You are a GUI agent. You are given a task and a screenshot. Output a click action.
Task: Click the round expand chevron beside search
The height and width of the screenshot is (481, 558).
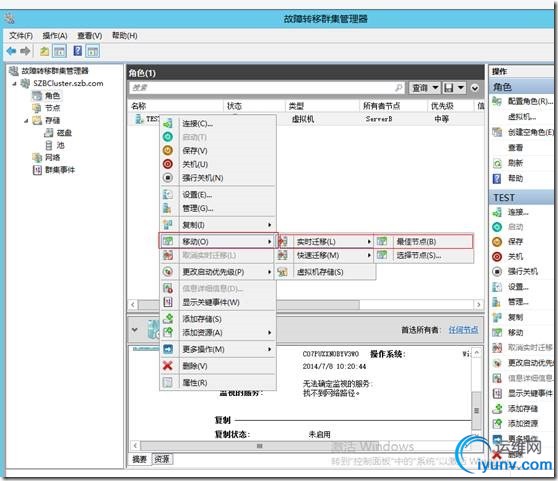click(x=475, y=88)
